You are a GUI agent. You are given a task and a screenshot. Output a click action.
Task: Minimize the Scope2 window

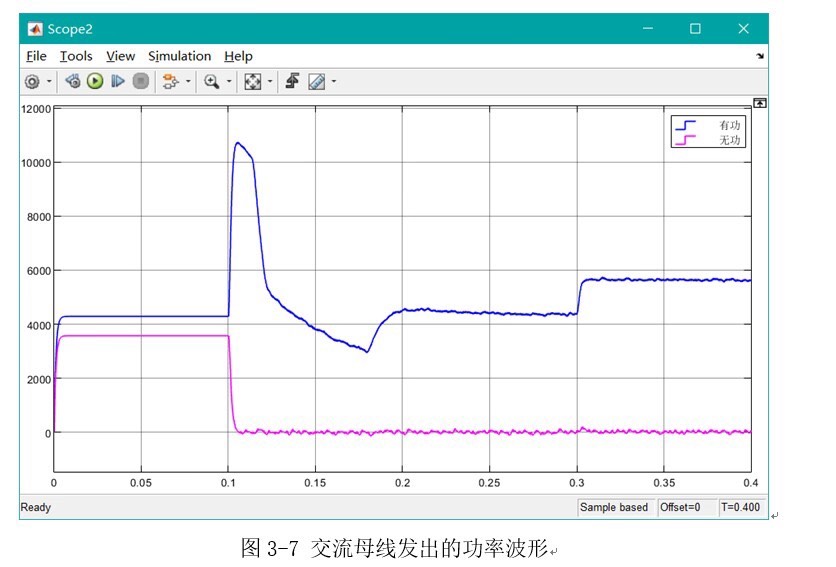point(648,28)
